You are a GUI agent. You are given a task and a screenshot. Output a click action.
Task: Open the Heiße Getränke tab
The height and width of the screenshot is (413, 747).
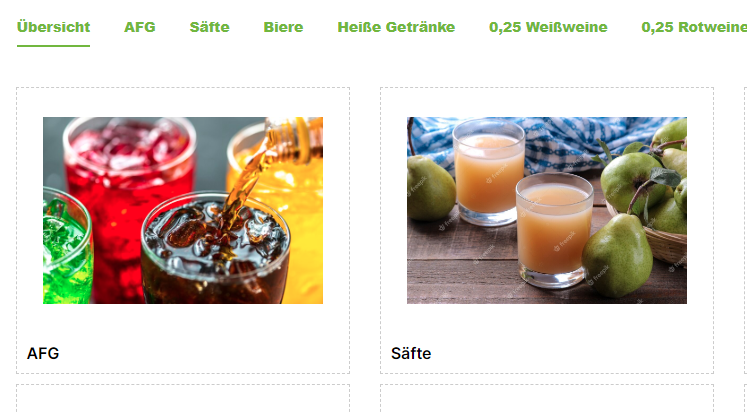(x=396, y=27)
